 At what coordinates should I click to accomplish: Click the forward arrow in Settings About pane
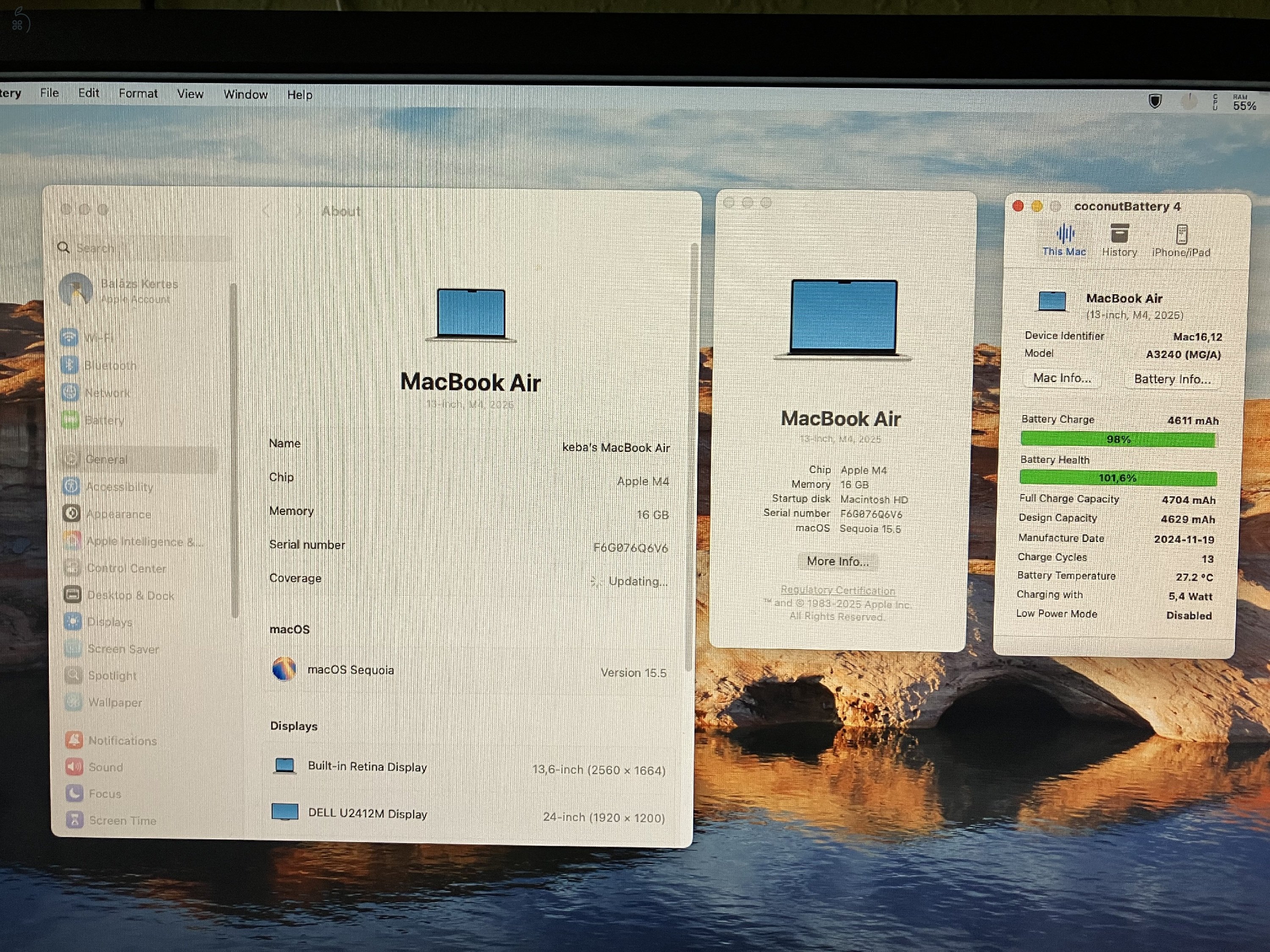coord(298,211)
